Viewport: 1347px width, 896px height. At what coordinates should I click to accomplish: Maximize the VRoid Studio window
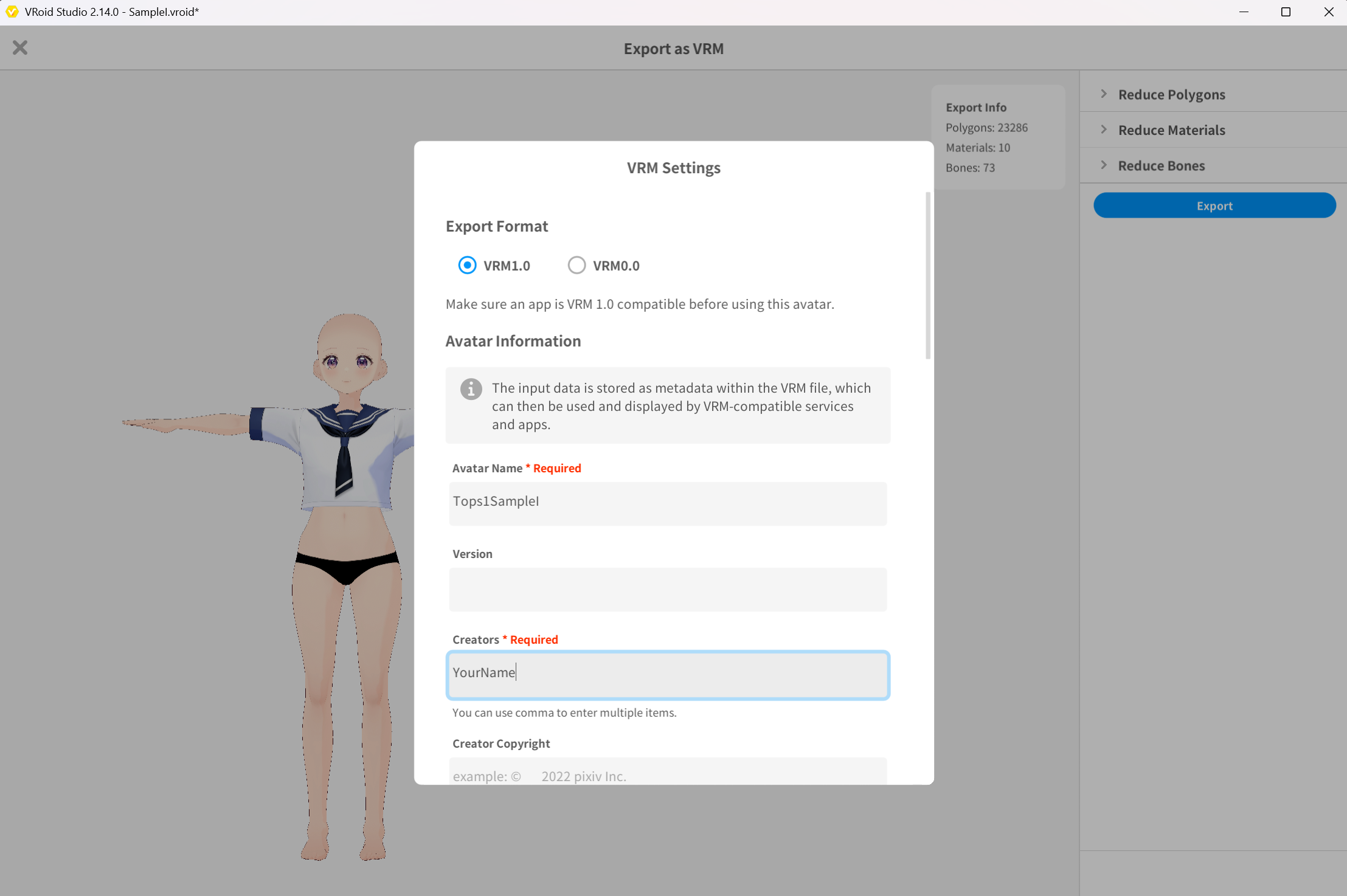1286,12
